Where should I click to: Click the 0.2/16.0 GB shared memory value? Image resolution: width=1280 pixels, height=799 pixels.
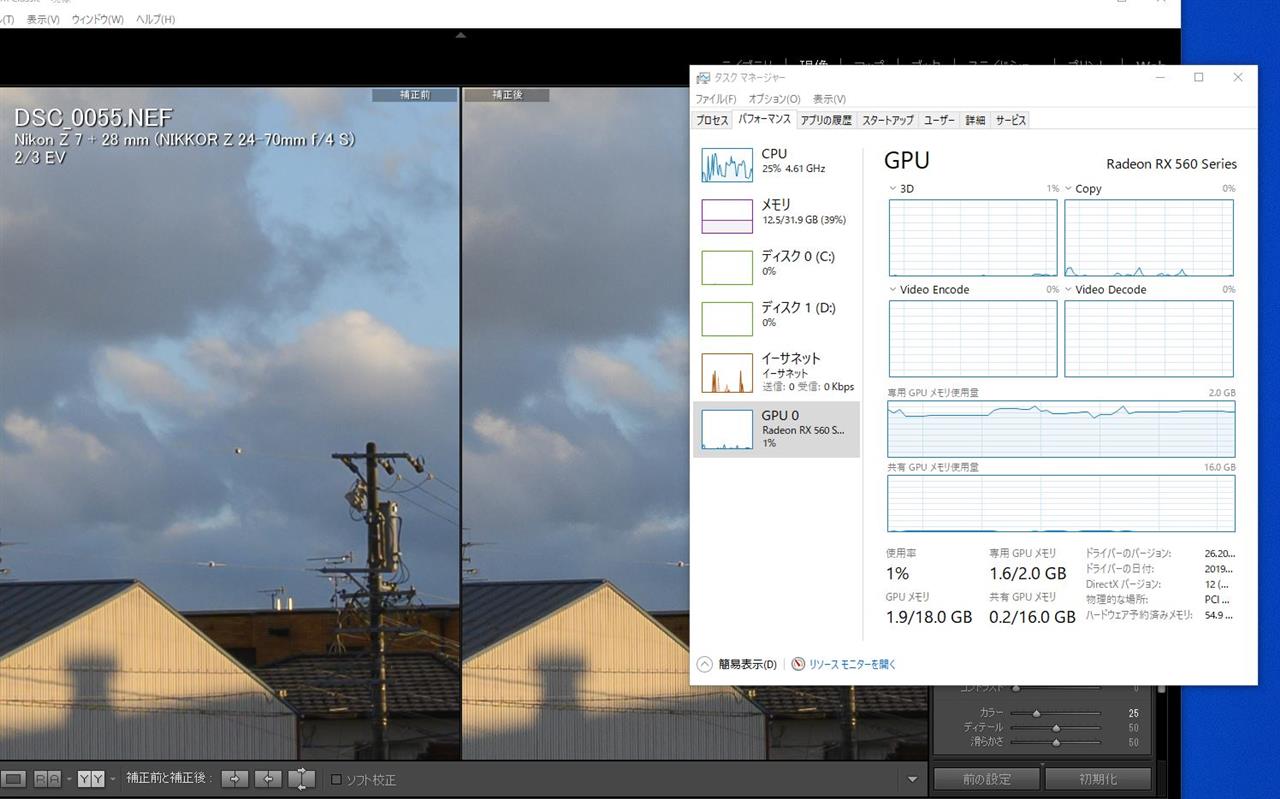1032,617
